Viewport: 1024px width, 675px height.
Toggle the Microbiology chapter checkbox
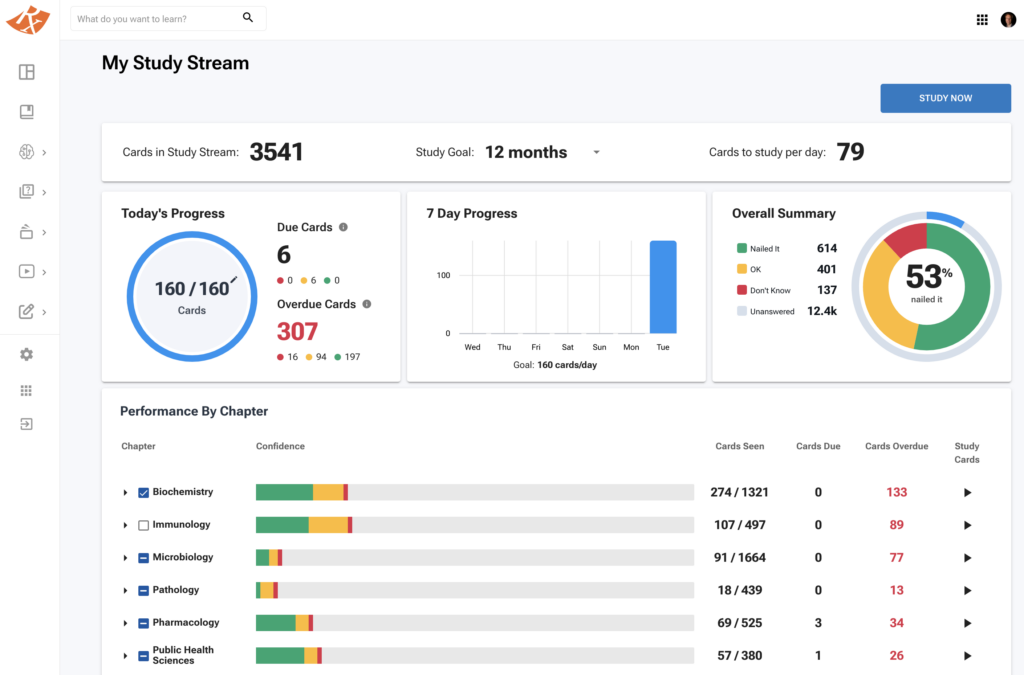(x=143, y=558)
